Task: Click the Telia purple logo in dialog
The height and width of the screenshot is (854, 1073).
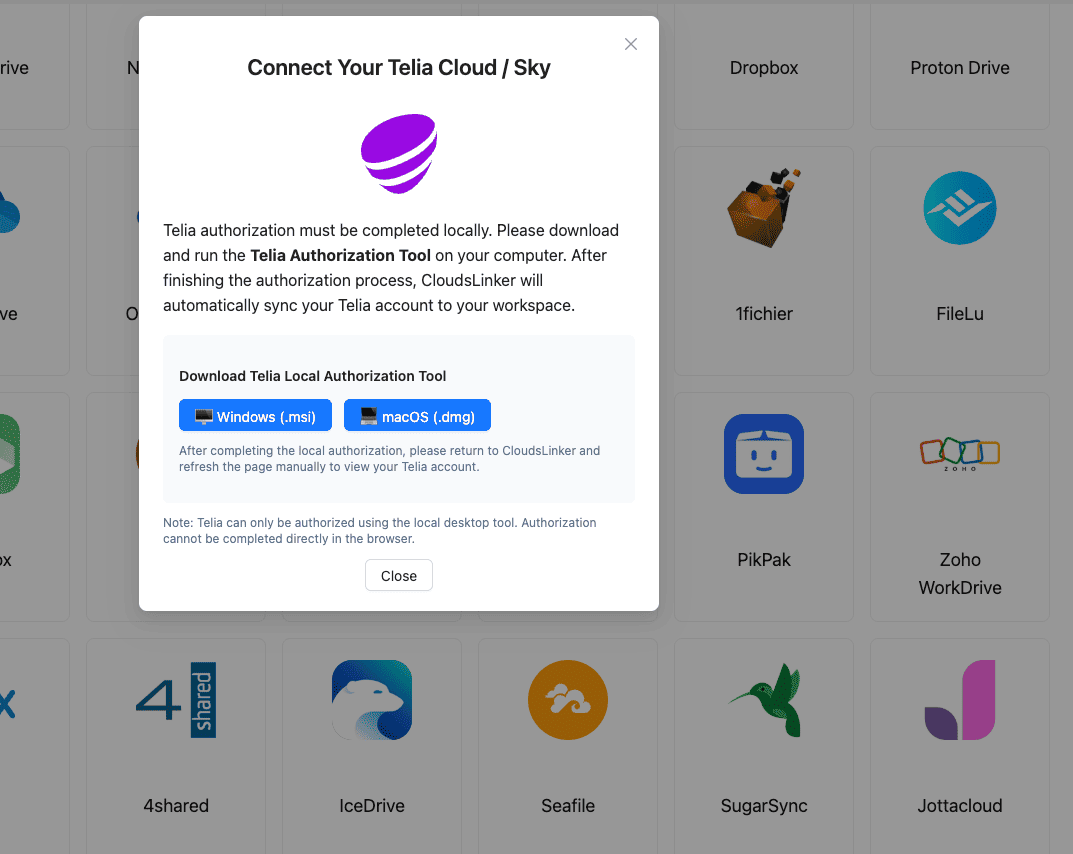Action: 399,153
